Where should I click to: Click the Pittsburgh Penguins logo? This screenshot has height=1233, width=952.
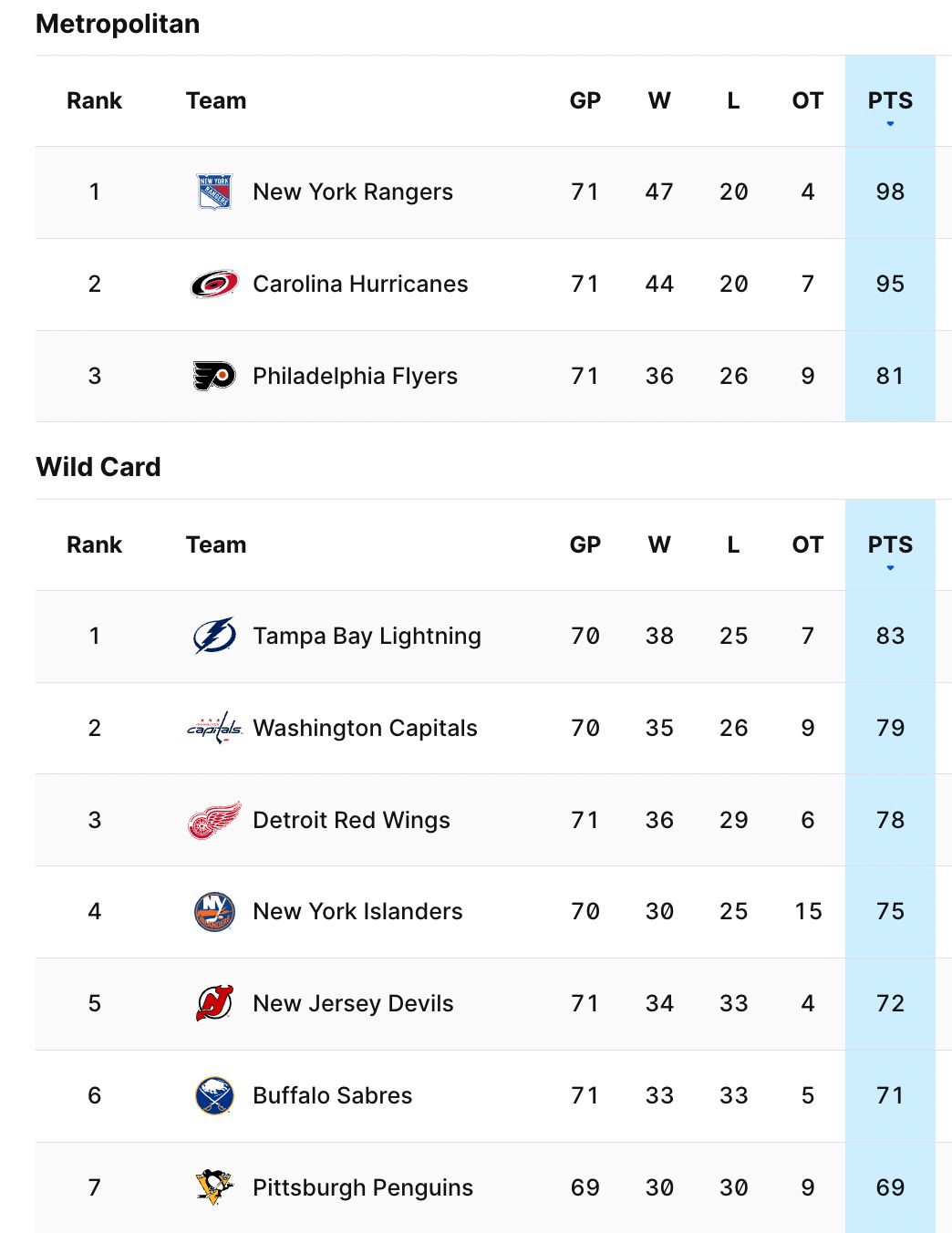click(213, 1187)
